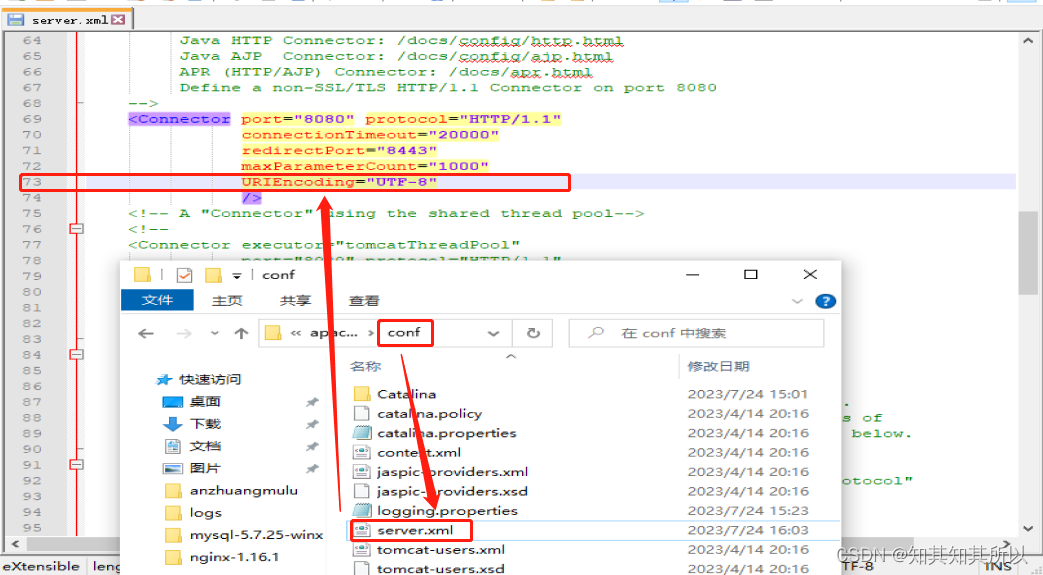
Task: Collapse the code fold at line 84
Action: click(x=76, y=355)
